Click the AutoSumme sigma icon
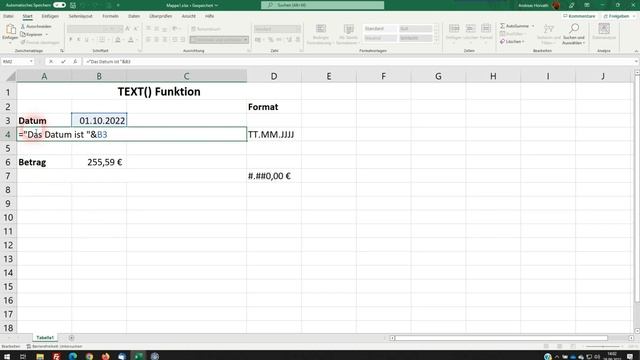This screenshot has height=360, width=640. [502, 26]
